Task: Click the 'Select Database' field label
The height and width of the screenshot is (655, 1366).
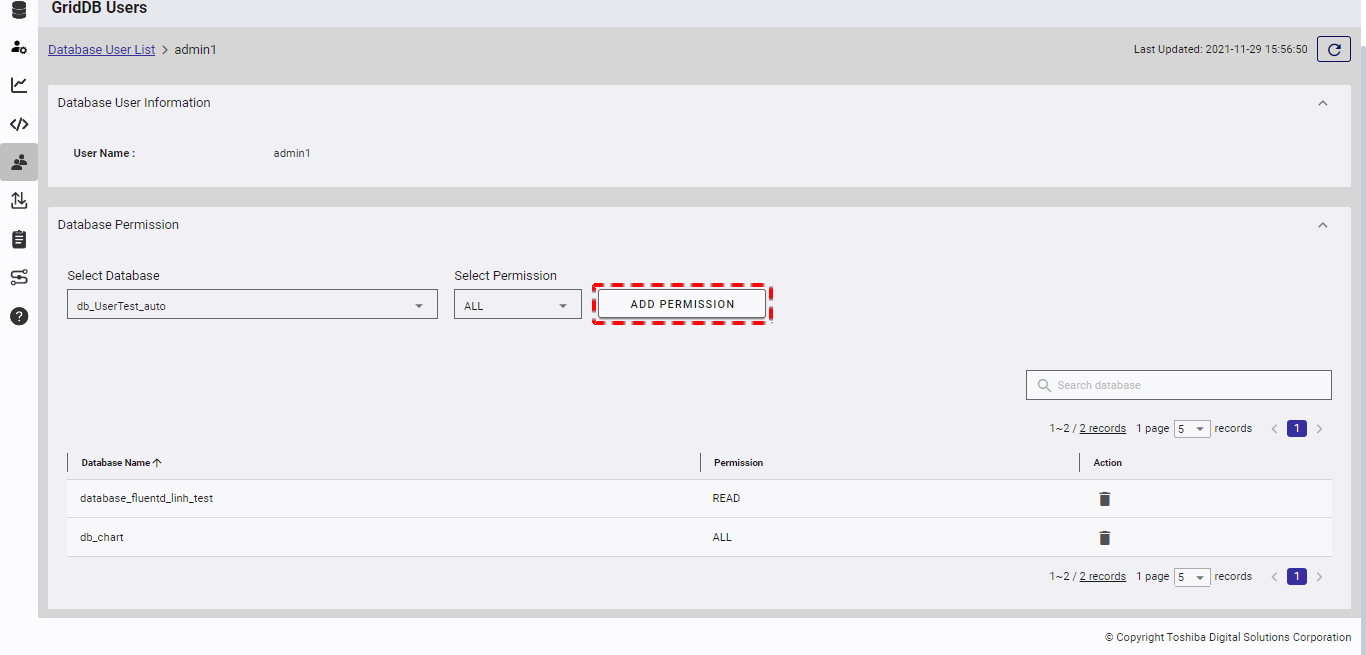Action: [113, 276]
